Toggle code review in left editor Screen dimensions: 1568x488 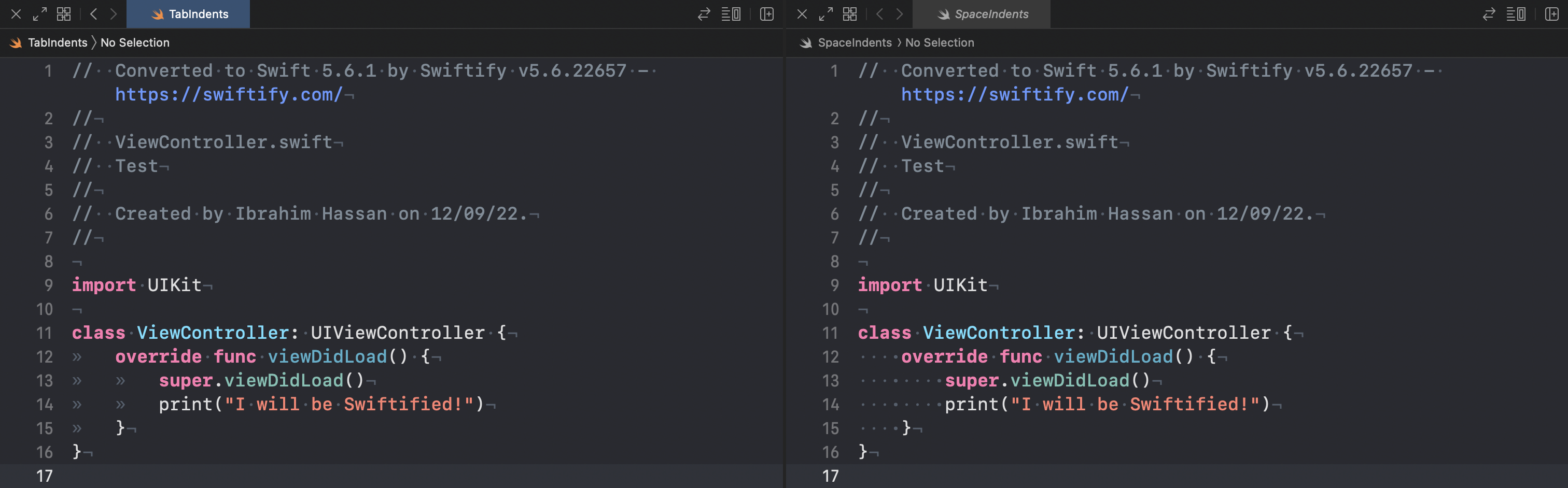pos(704,14)
